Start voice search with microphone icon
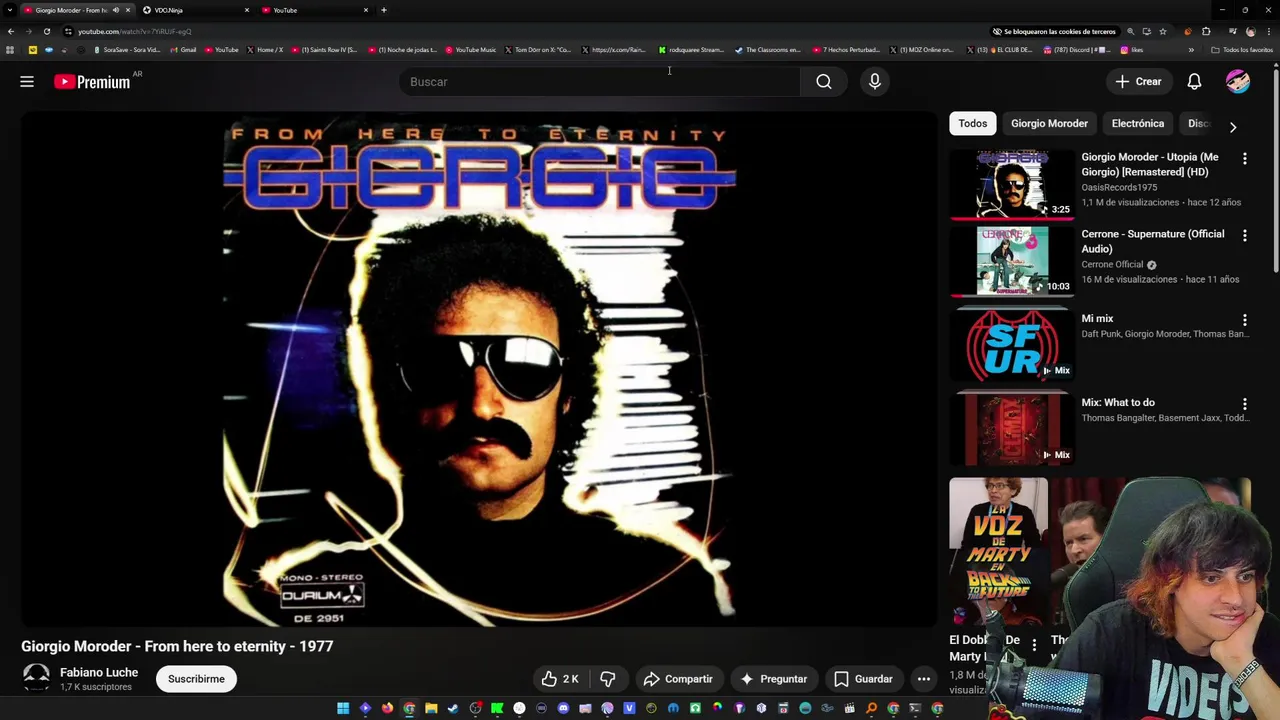The height and width of the screenshot is (720, 1280). [x=875, y=82]
